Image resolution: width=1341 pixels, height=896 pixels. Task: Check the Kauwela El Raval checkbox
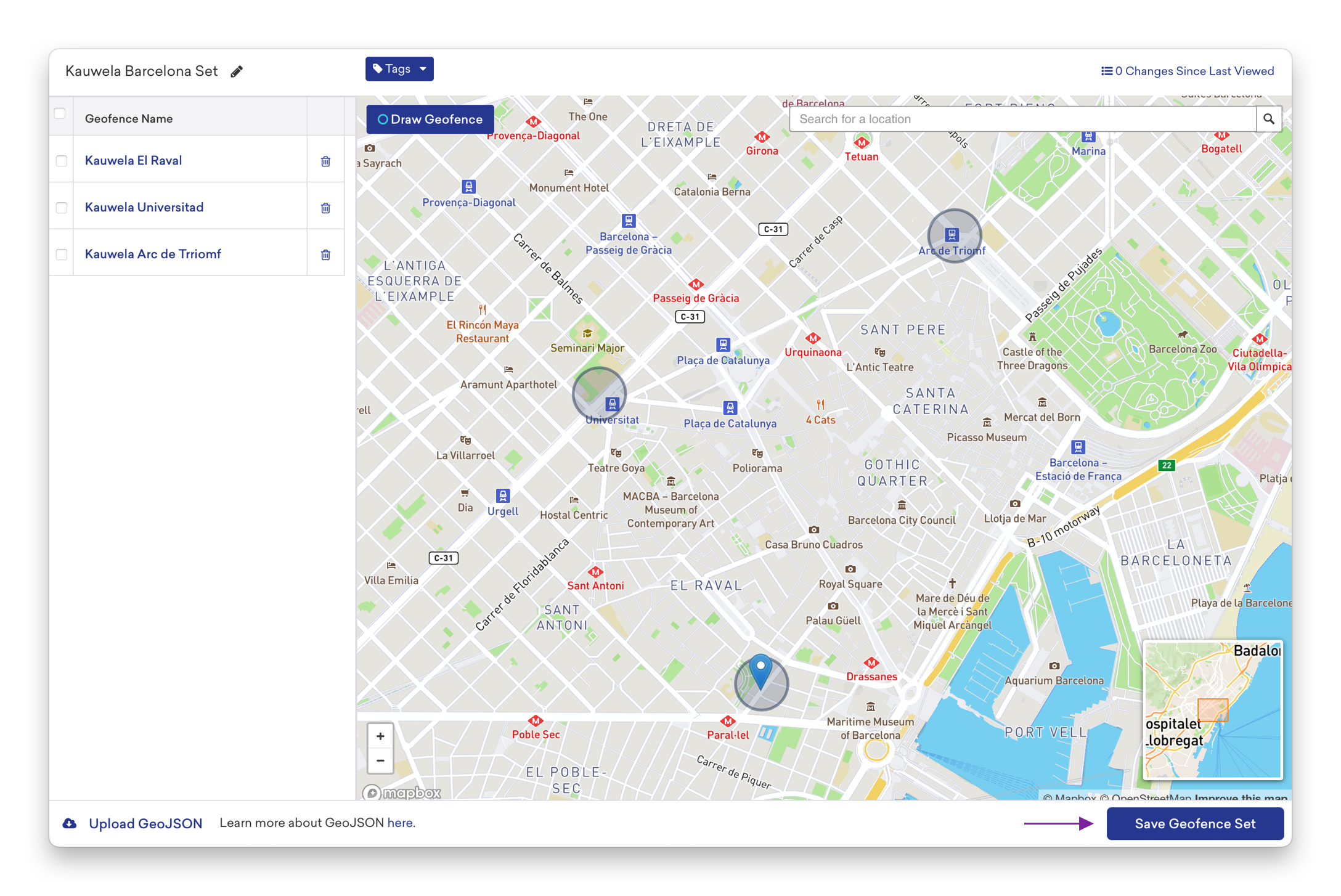click(62, 161)
